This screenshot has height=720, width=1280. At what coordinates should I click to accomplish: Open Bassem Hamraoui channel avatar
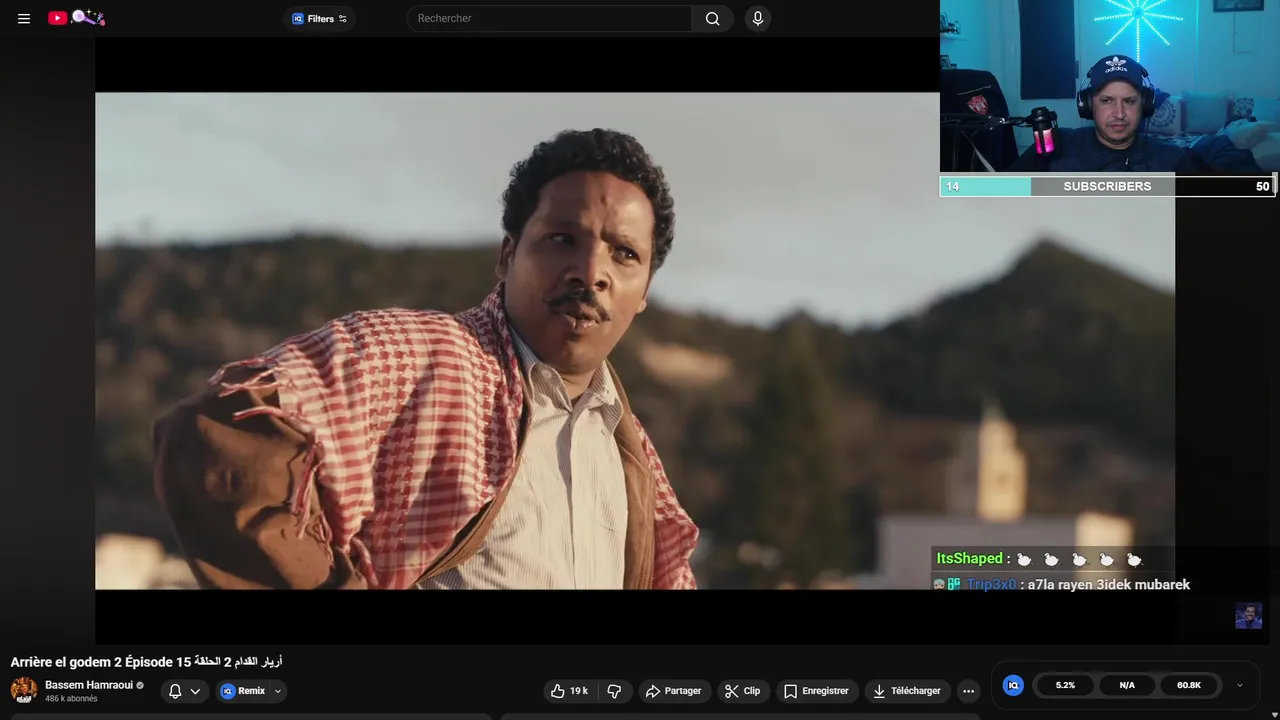pyautogui.click(x=24, y=690)
